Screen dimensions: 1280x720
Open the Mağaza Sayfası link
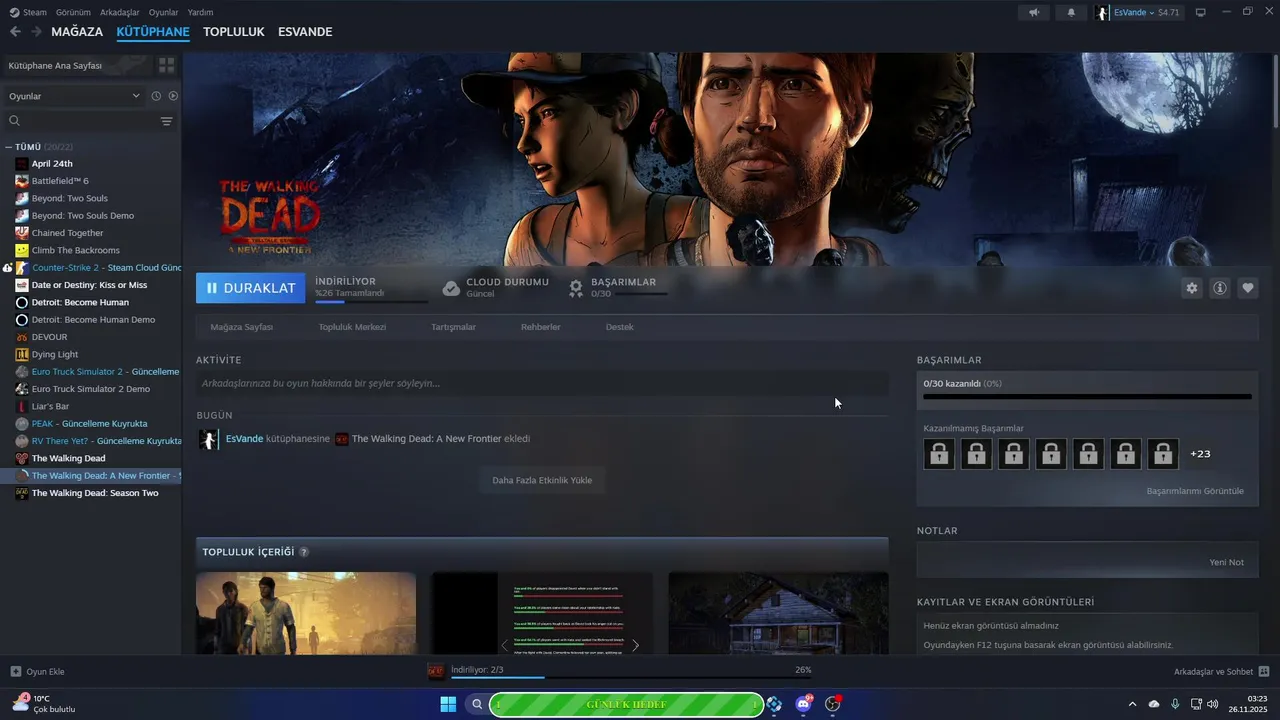click(242, 327)
